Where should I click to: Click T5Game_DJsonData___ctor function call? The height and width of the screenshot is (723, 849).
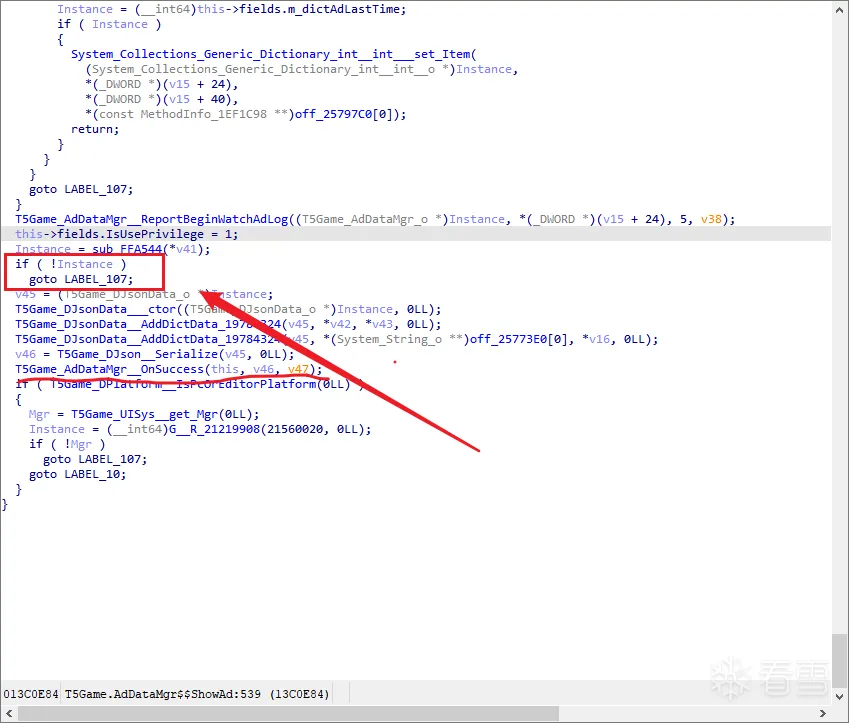pos(98,309)
